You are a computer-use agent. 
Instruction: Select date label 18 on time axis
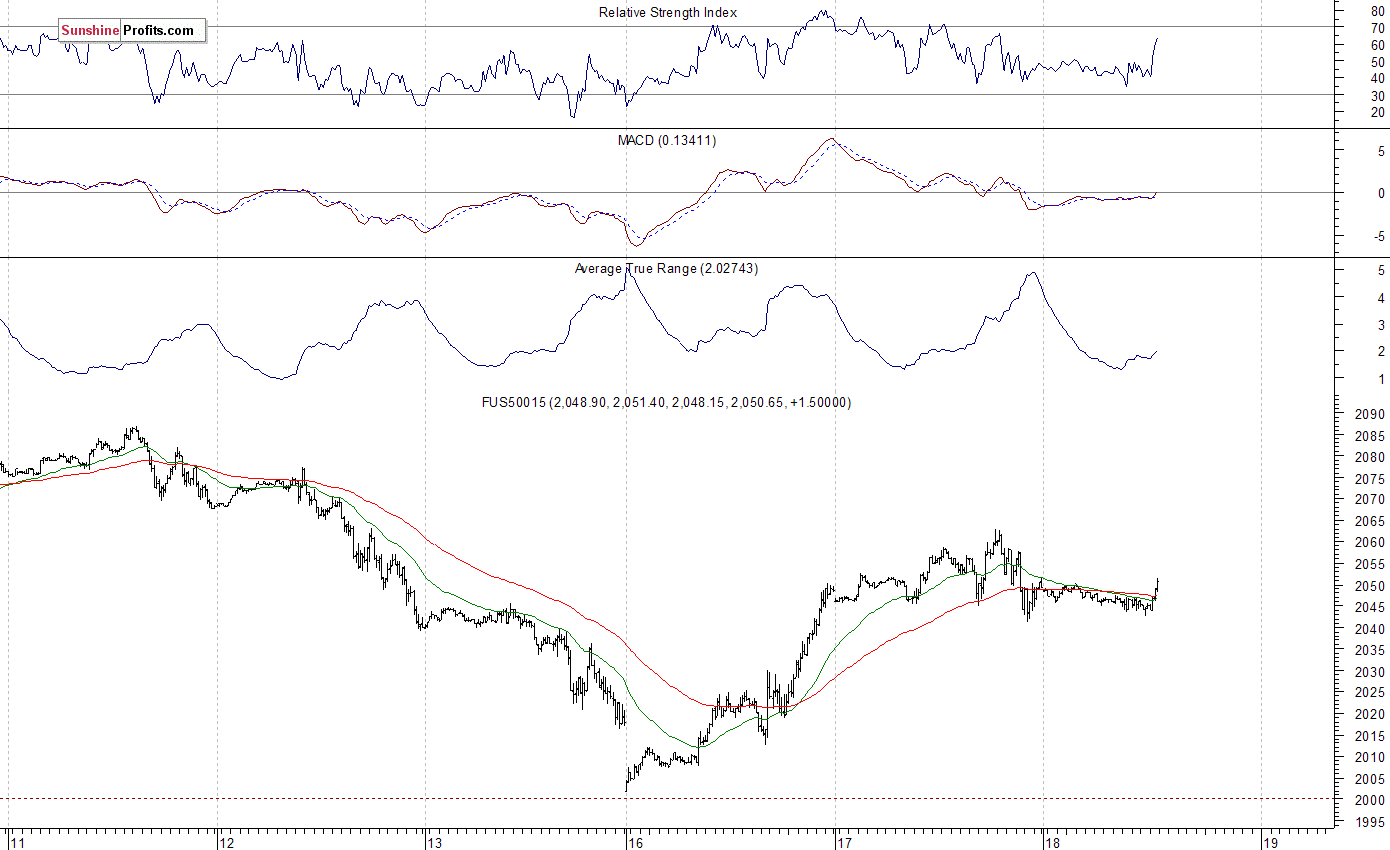[1051, 842]
